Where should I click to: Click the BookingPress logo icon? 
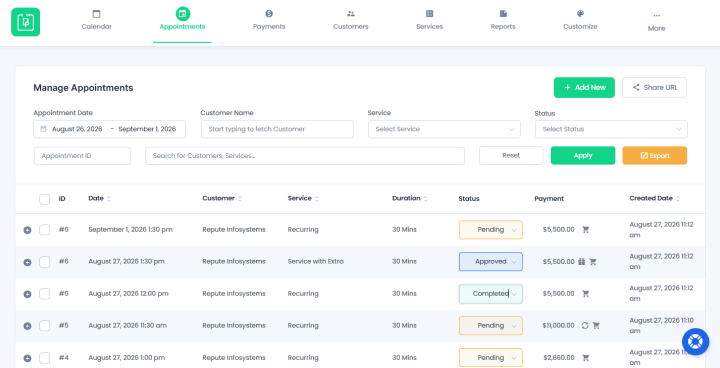[26, 22]
